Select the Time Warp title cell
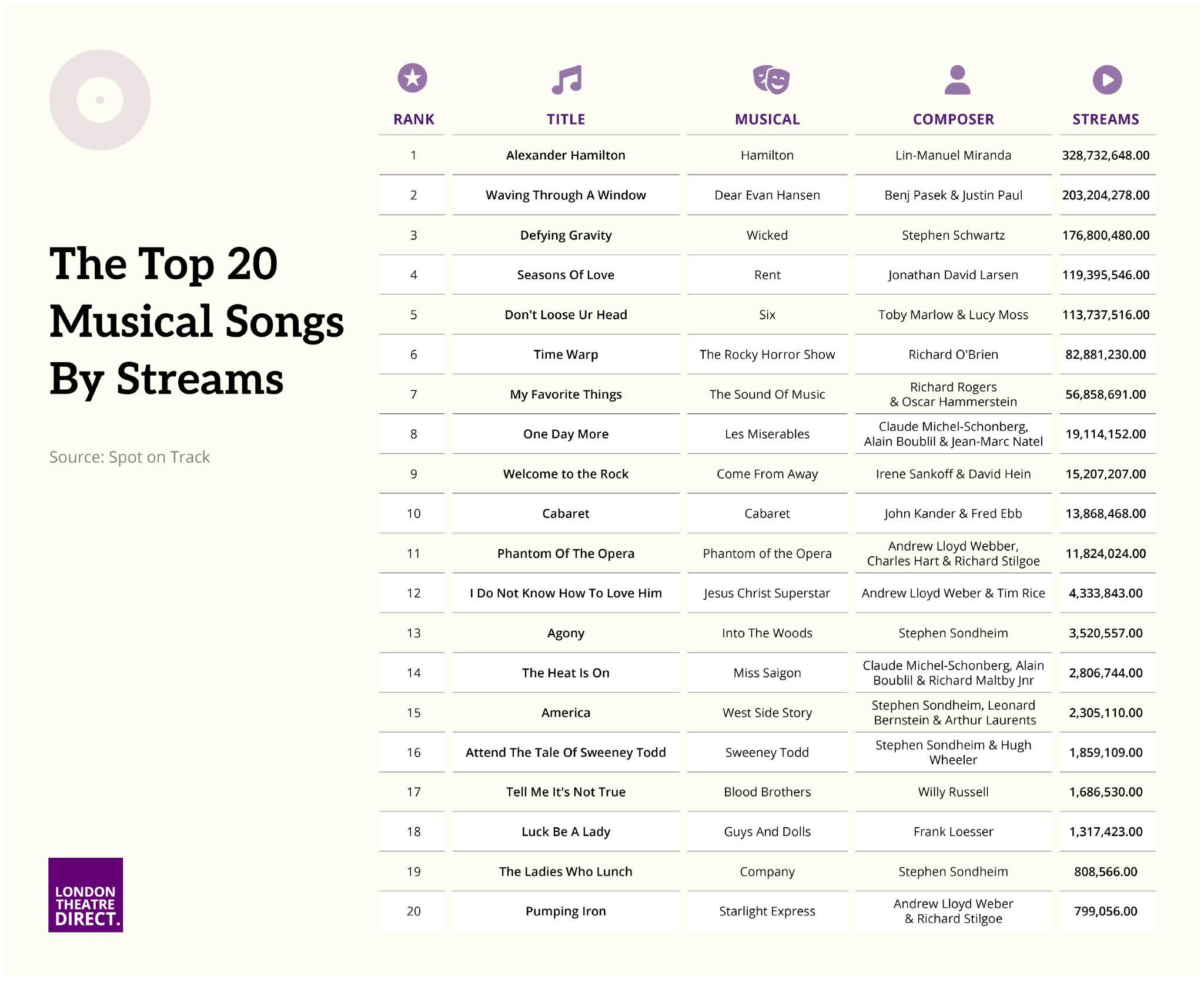Viewport: 1204px width, 983px height. point(566,355)
